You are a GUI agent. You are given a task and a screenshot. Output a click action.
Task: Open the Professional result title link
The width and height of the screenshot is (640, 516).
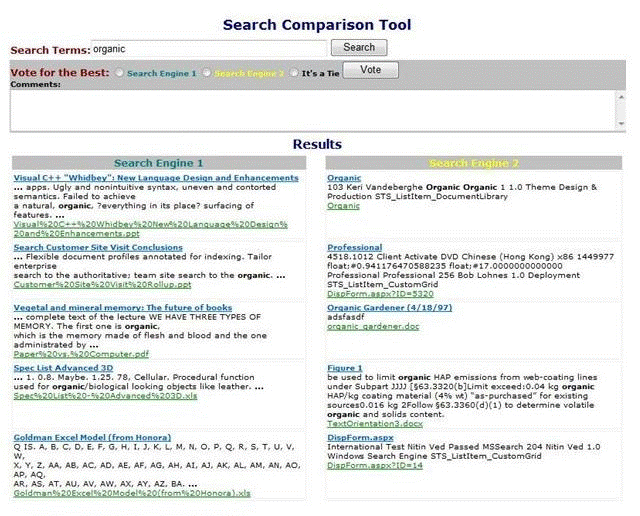point(355,247)
